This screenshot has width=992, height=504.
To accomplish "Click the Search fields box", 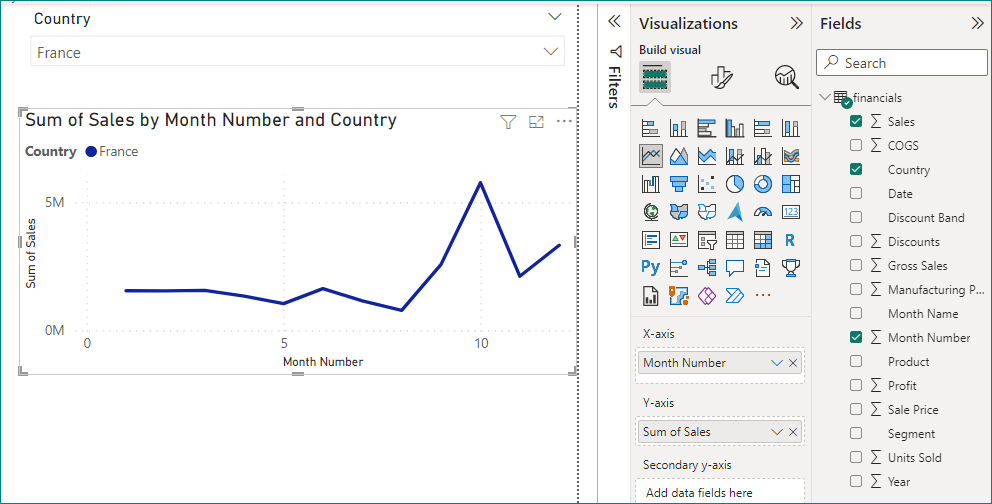I will tap(902, 63).
